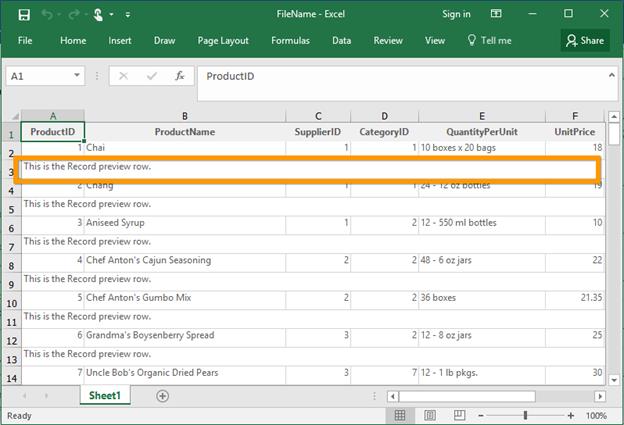
Task: Click the zoom out minus button
Action: point(481,416)
